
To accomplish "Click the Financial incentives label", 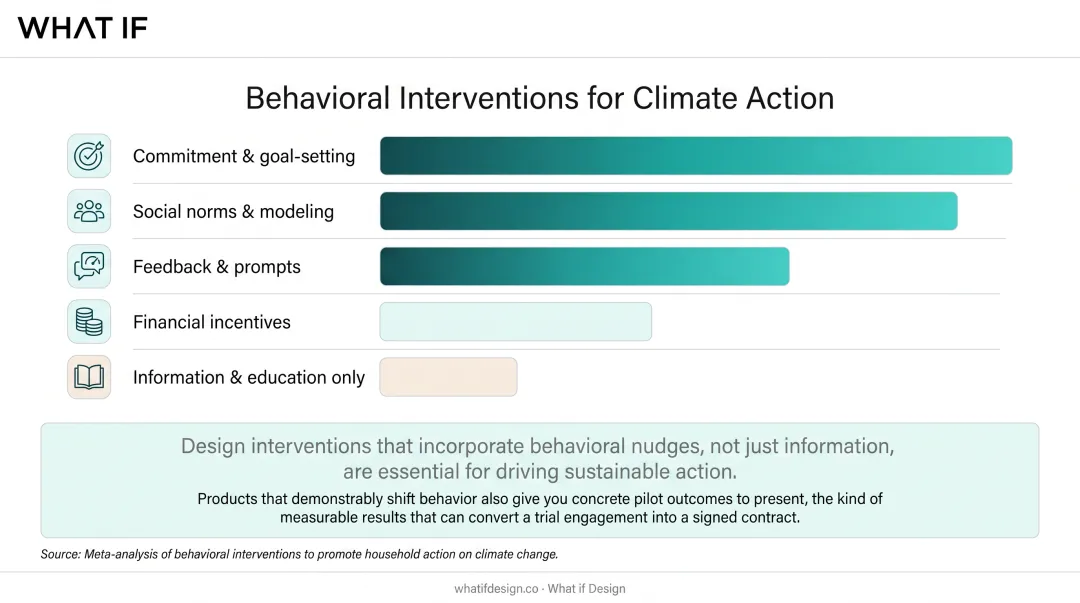I will 211,322.
